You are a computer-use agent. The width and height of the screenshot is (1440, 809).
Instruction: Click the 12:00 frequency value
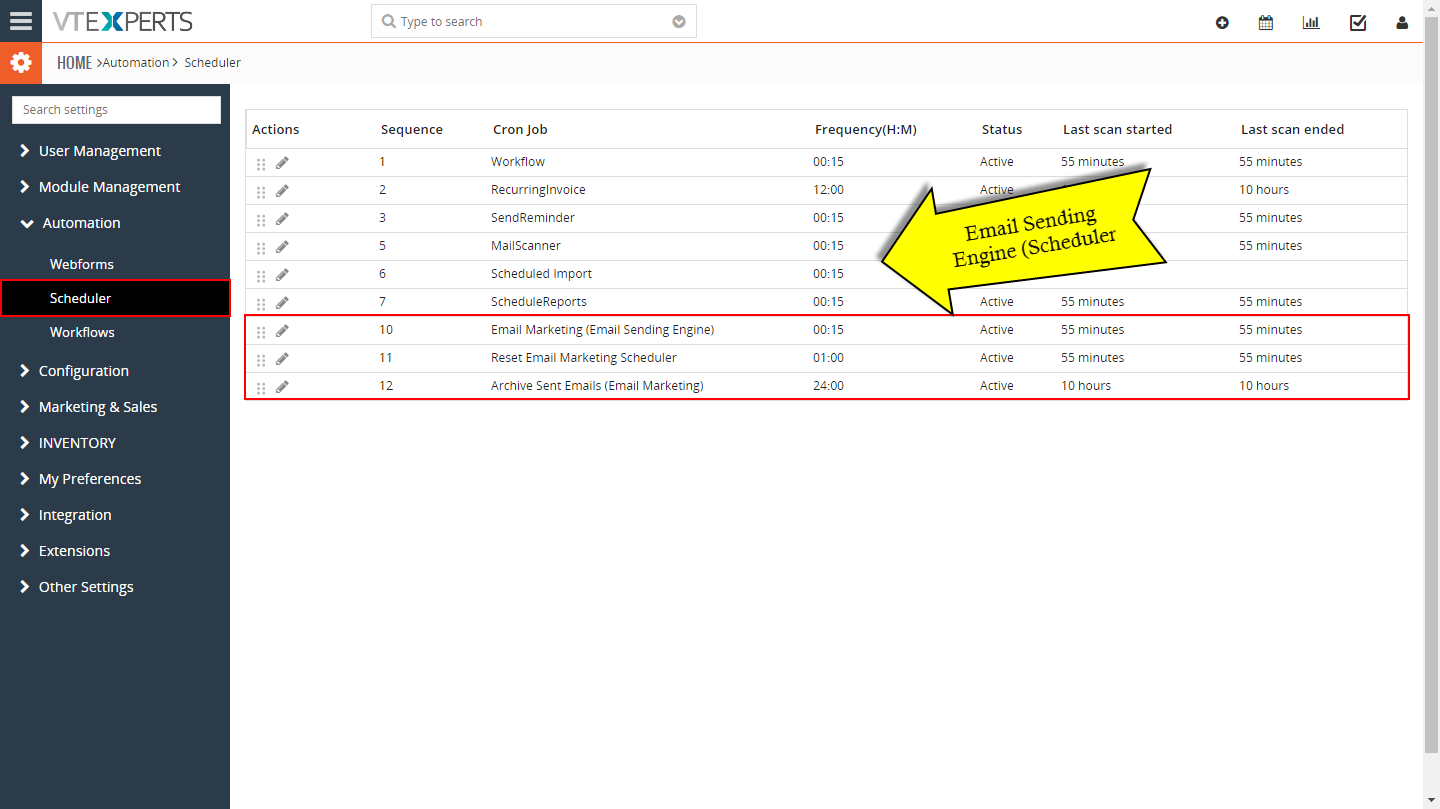pos(828,190)
